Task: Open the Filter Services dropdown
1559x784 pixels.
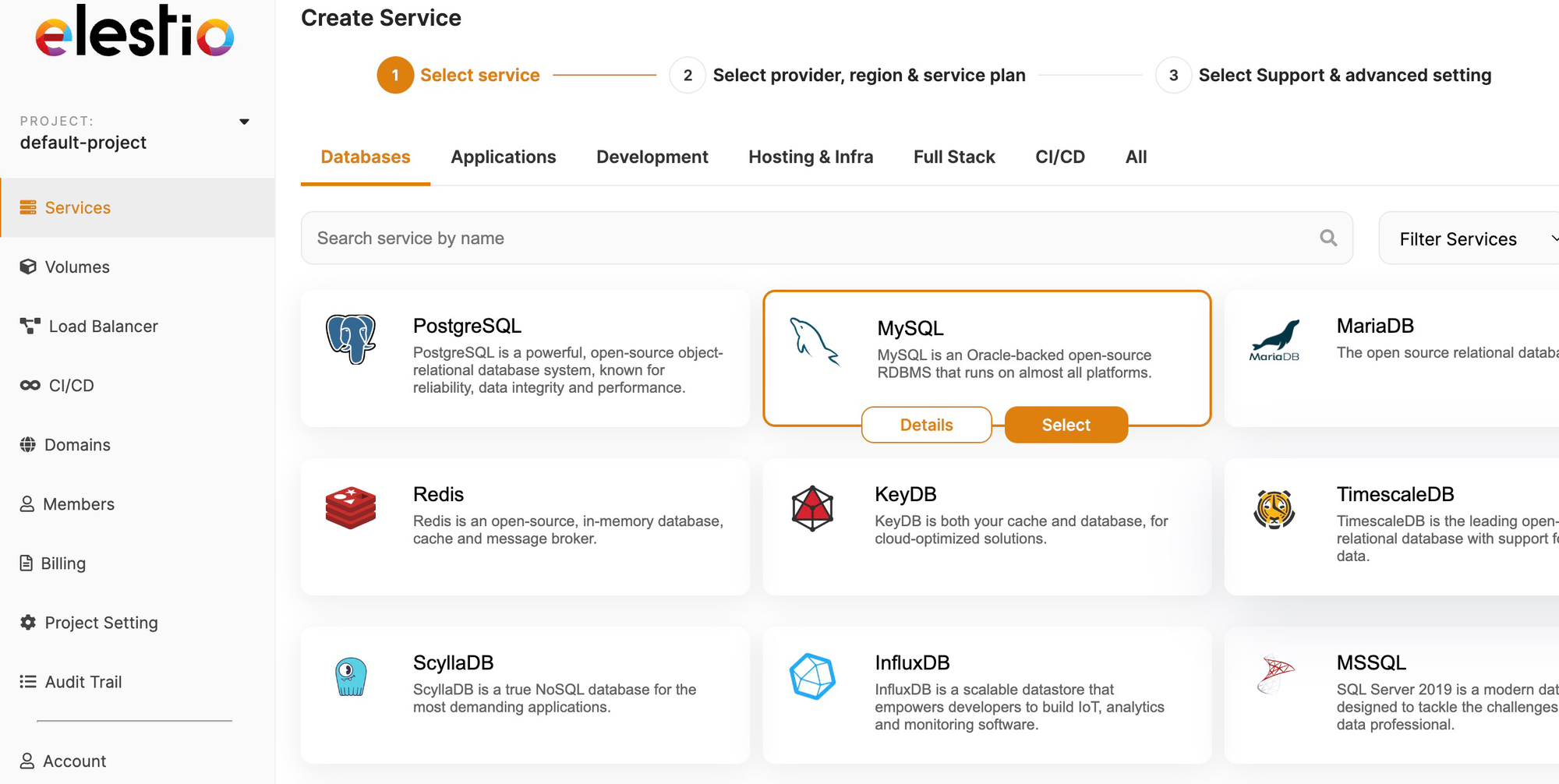Action: [1469, 238]
